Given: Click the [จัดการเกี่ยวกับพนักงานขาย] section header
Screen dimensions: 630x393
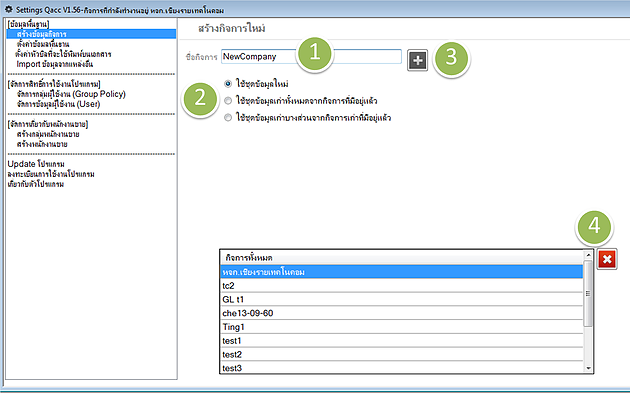Looking at the screenshot, I should tap(48, 124).
